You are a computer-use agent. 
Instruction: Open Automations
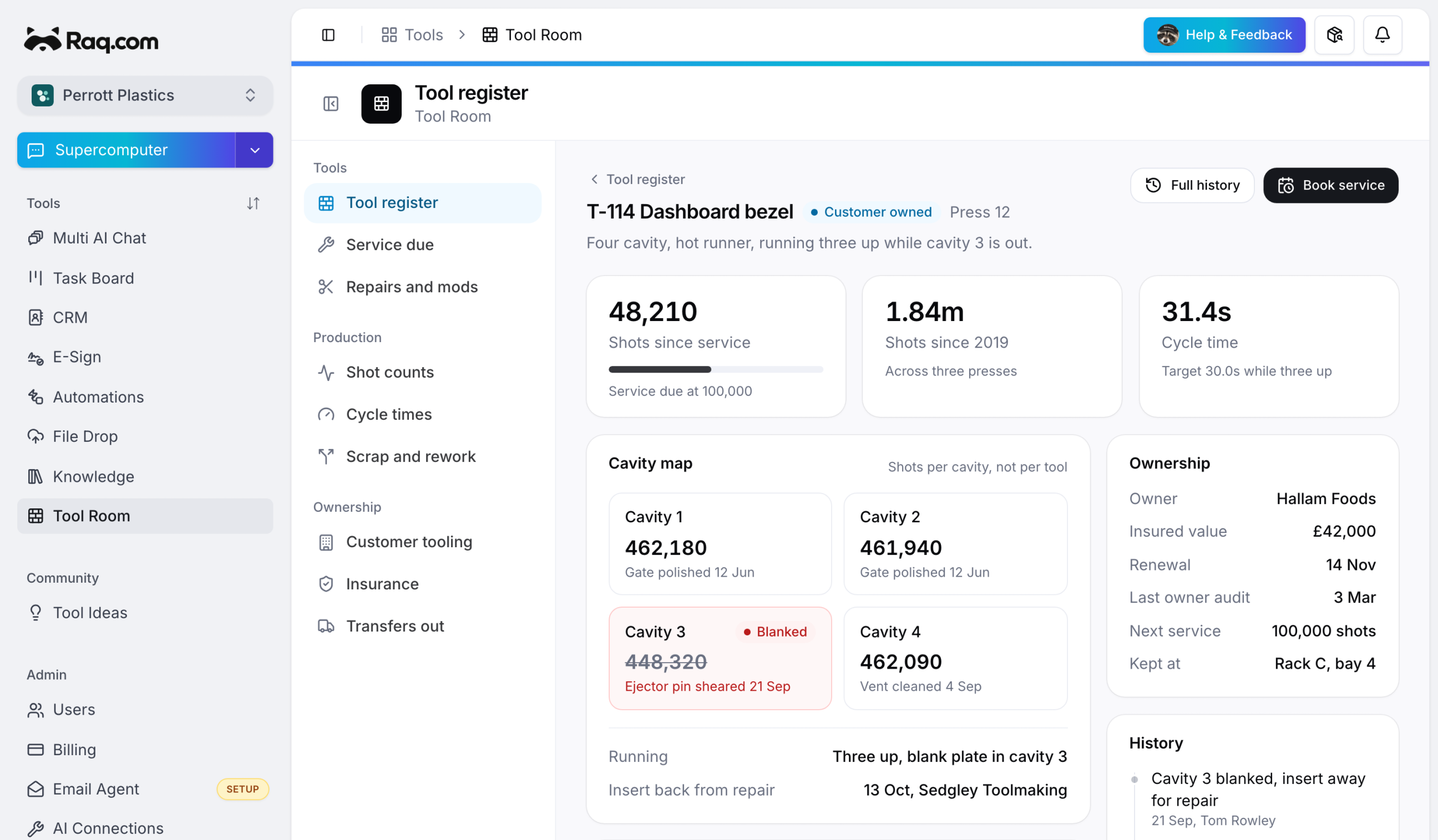coord(145,397)
